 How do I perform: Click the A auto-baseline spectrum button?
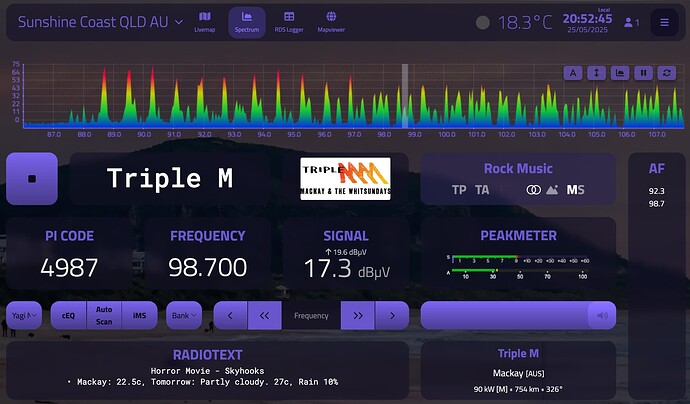[x=573, y=73]
